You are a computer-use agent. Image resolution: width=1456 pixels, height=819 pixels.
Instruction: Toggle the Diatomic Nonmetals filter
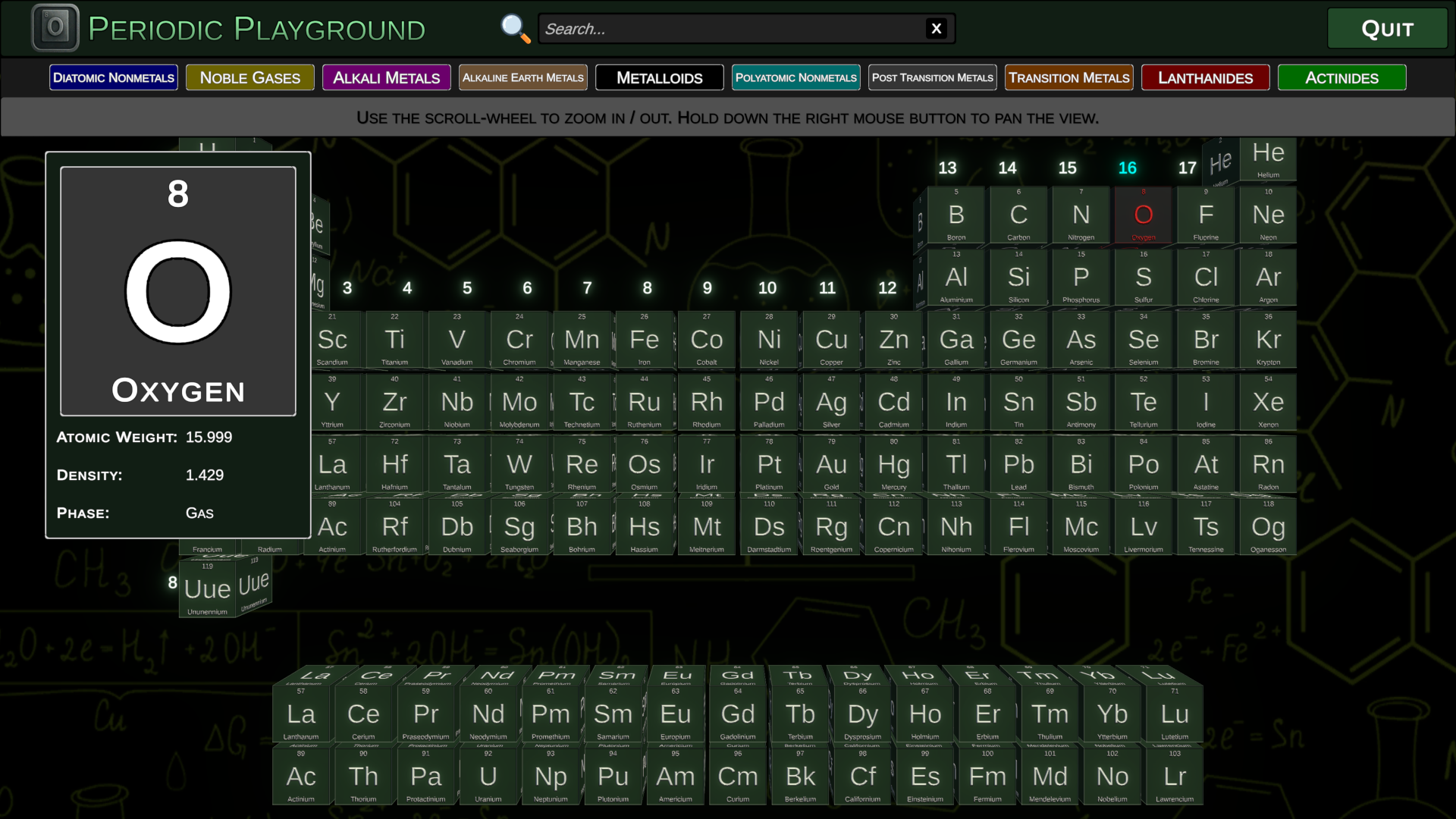pos(114,77)
